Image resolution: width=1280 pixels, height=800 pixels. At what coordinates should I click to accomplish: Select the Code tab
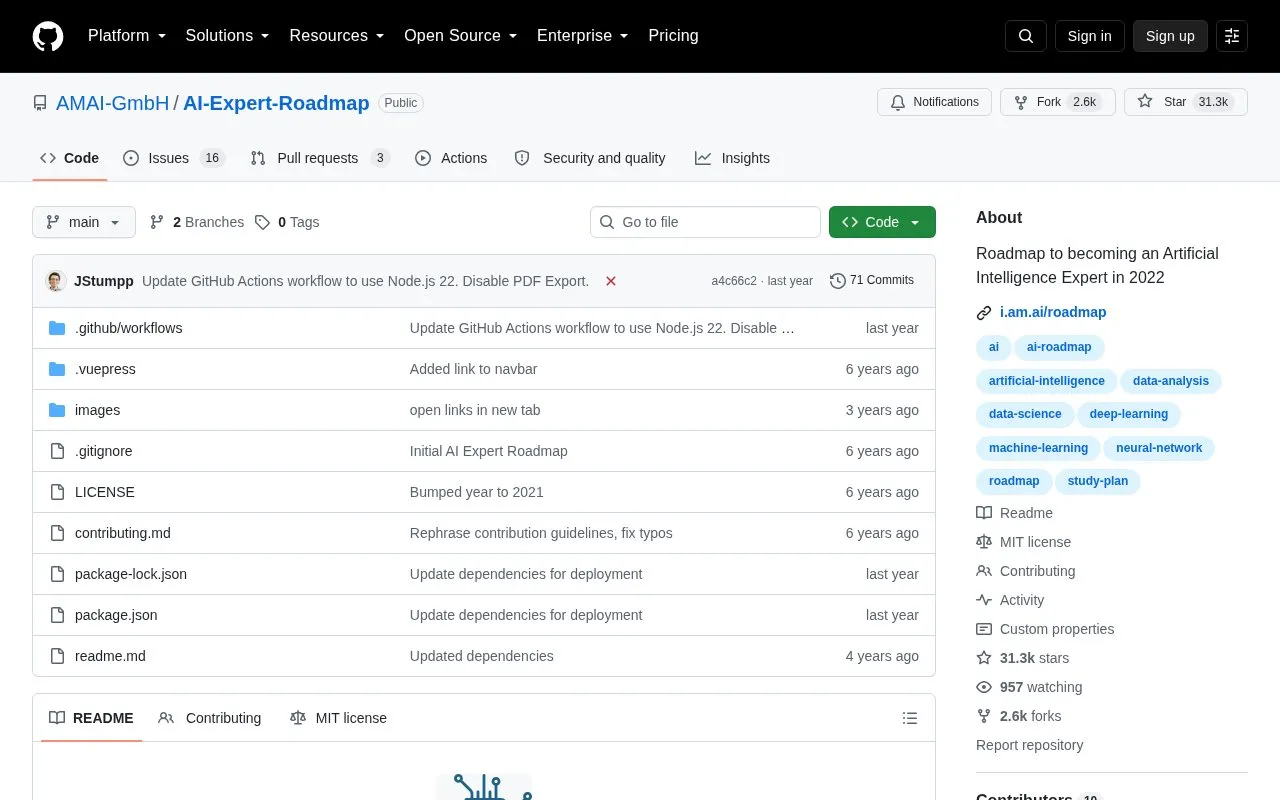click(x=70, y=158)
